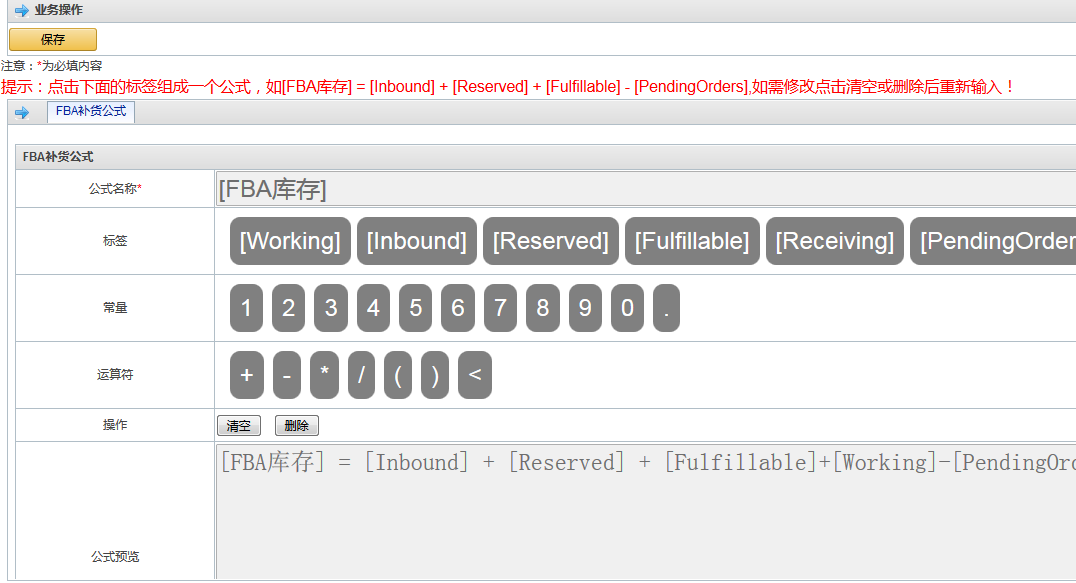Click 删除 to delete last entry
Image resolution: width=1076 pixels, height=583 pixels.
(296, 426)
